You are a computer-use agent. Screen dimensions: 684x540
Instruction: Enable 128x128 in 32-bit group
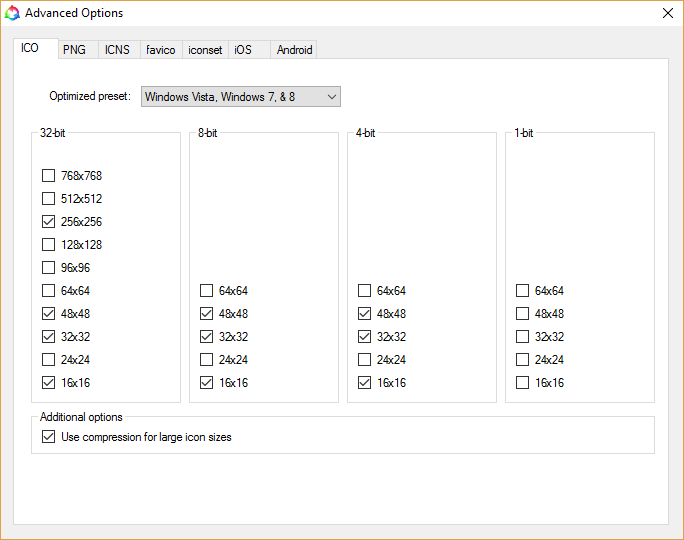click(49, 245)
